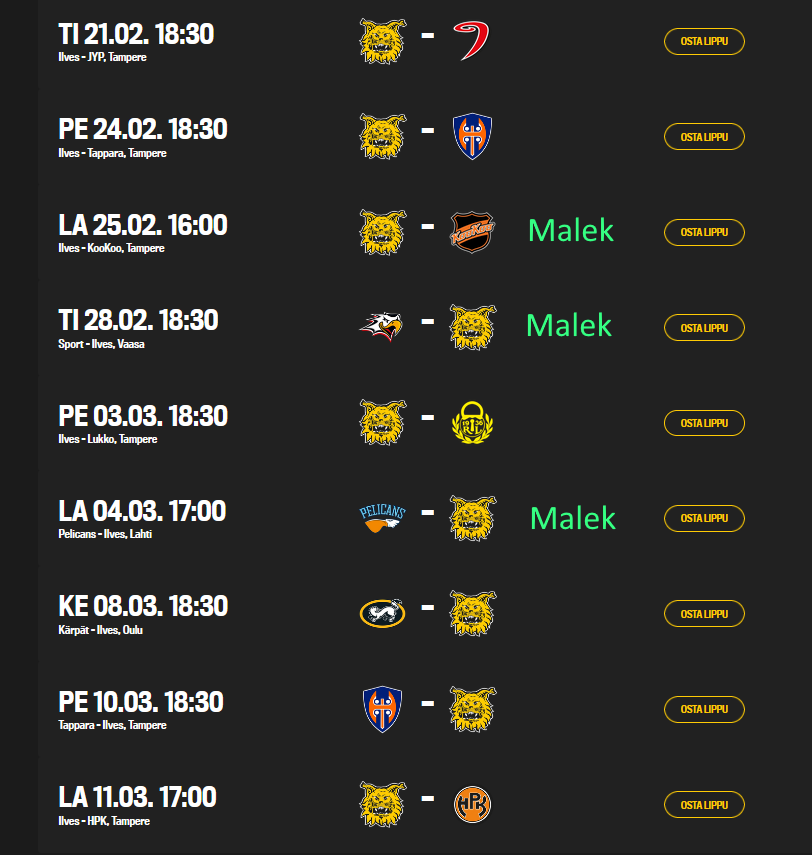812x855 pixels.
Task: Click OSTA LIPPU for Kärpät - Ilves
Action: (704, 614)
